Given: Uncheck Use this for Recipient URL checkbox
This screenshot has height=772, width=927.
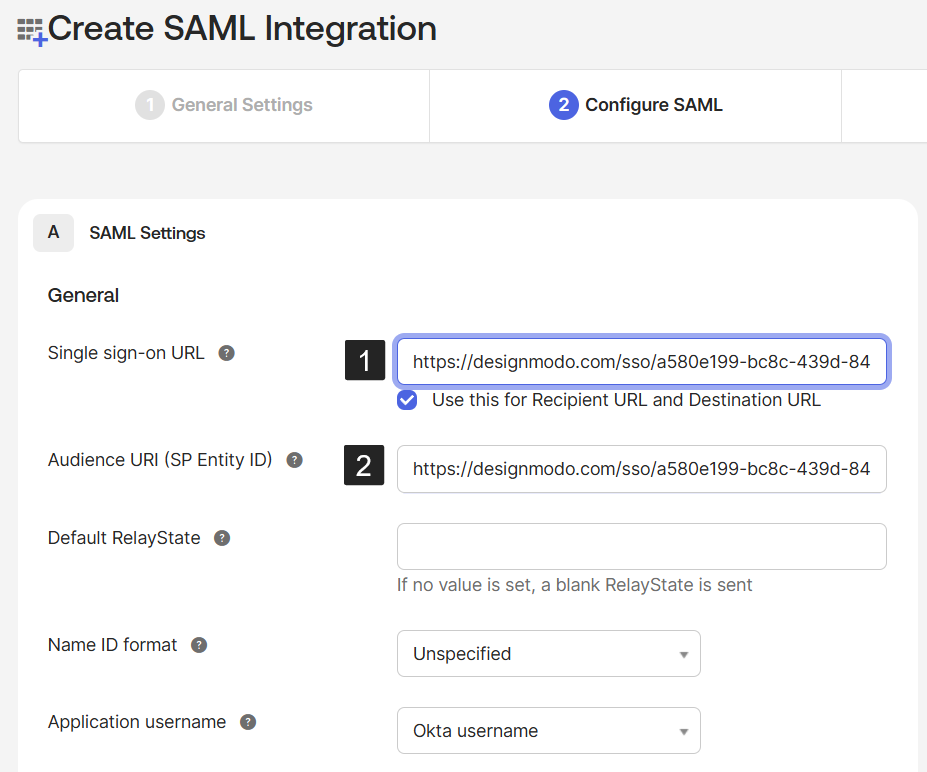Looking at the screenshot, I should [407, 400].
